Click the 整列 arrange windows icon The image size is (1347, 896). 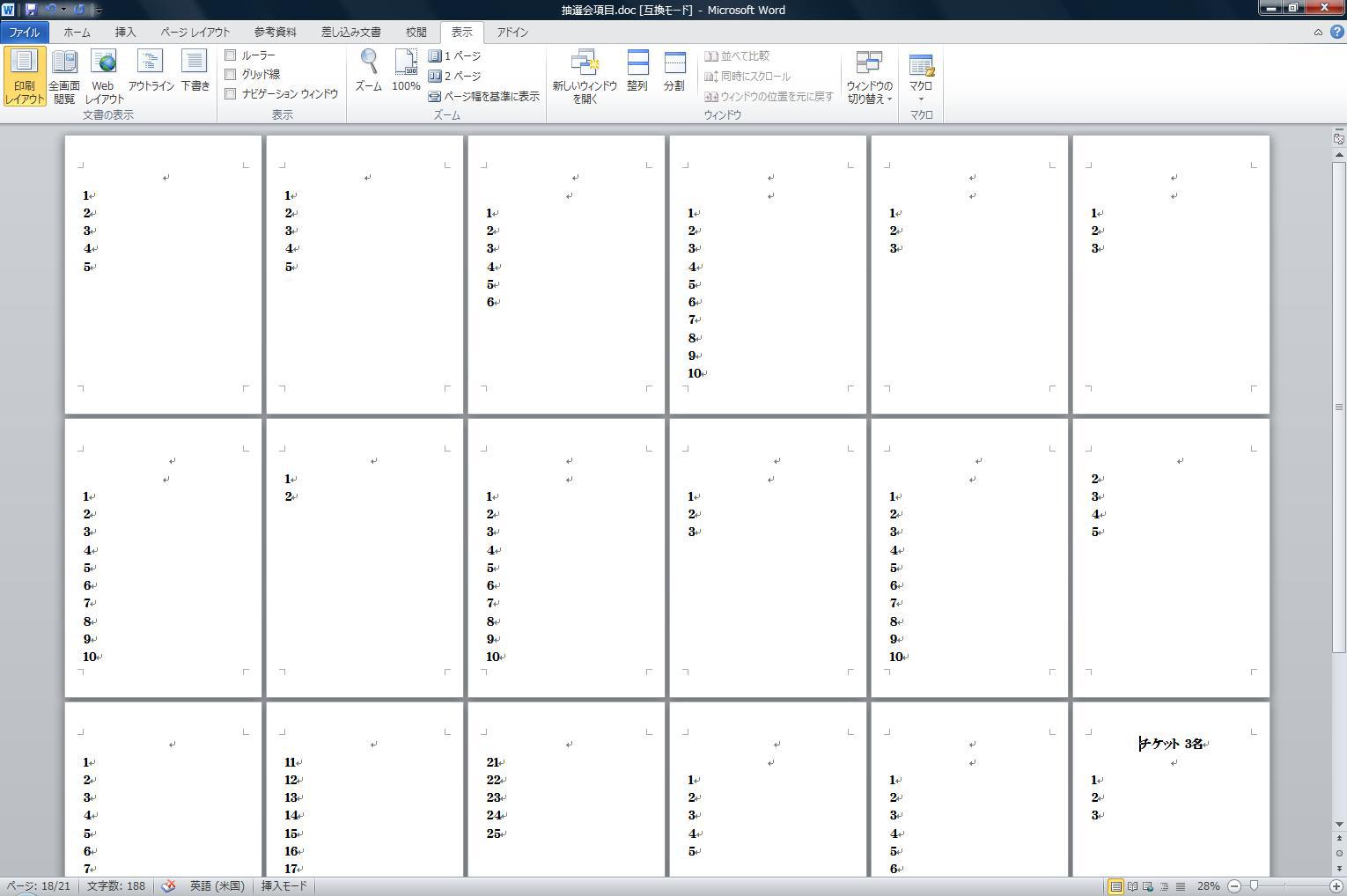pyautogui.click(x=637, y=71)
